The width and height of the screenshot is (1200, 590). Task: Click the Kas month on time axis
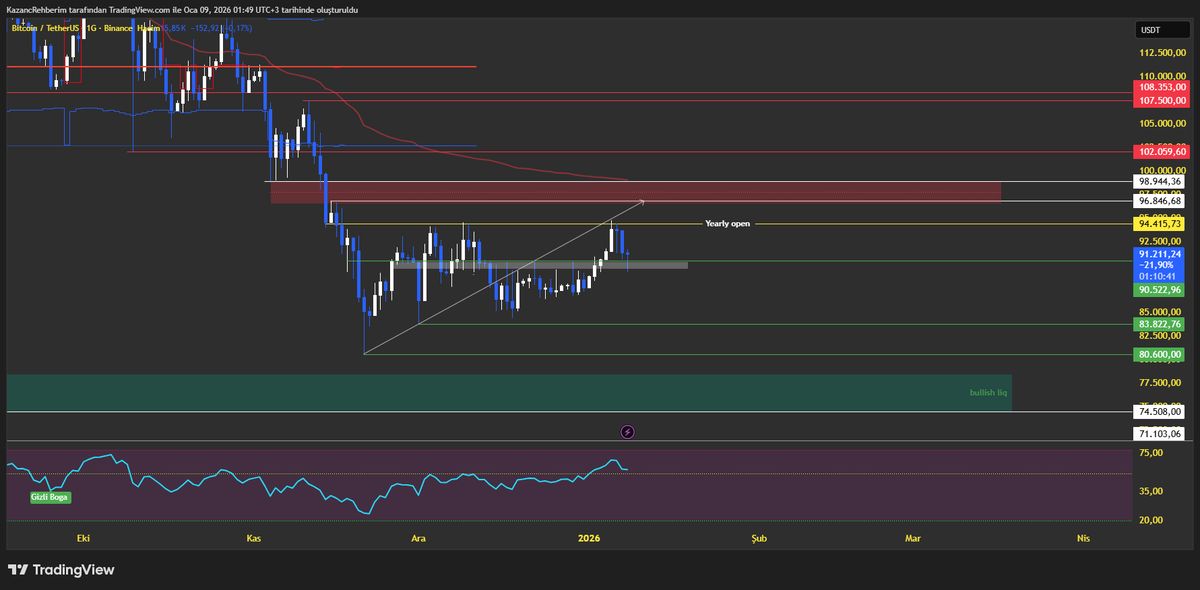(x=254, y=538)
